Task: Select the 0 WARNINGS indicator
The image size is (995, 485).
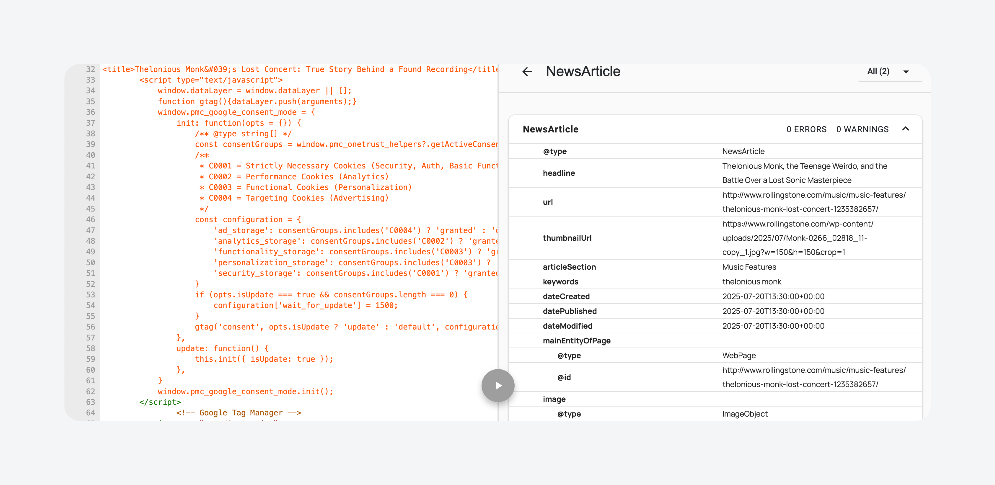Action: 862,129
